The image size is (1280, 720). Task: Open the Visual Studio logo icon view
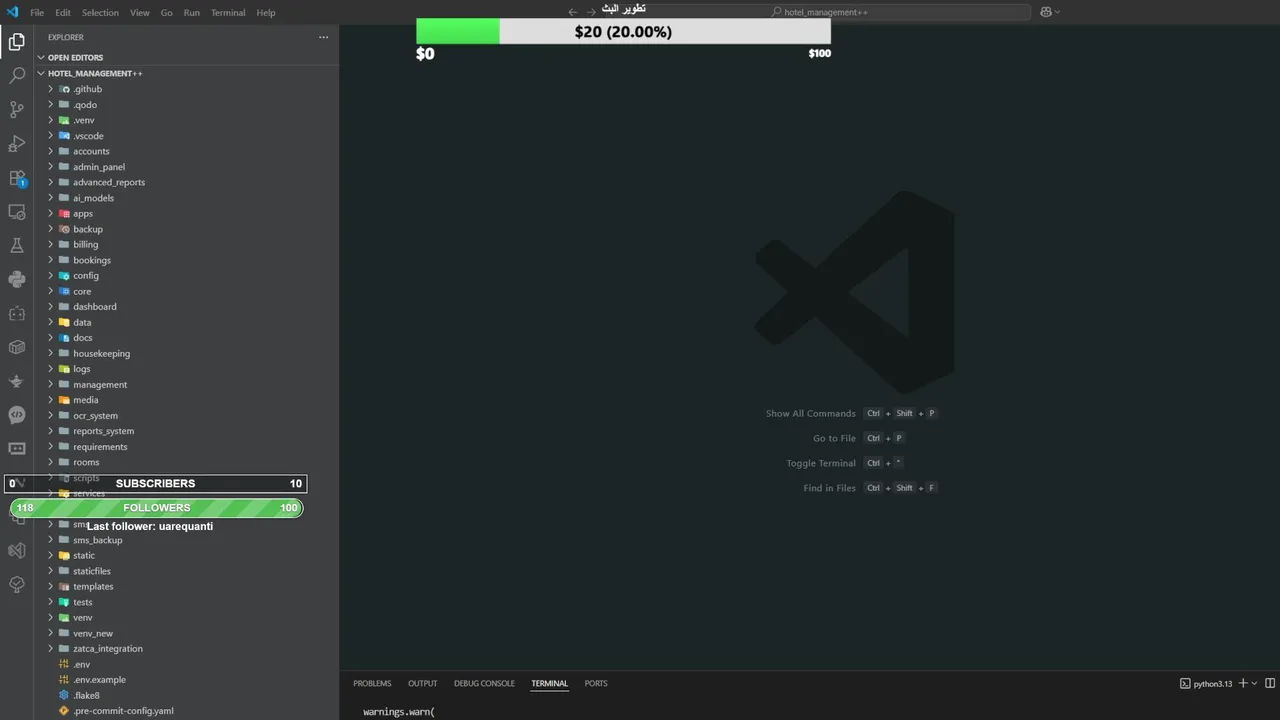(x=17, y=550)
